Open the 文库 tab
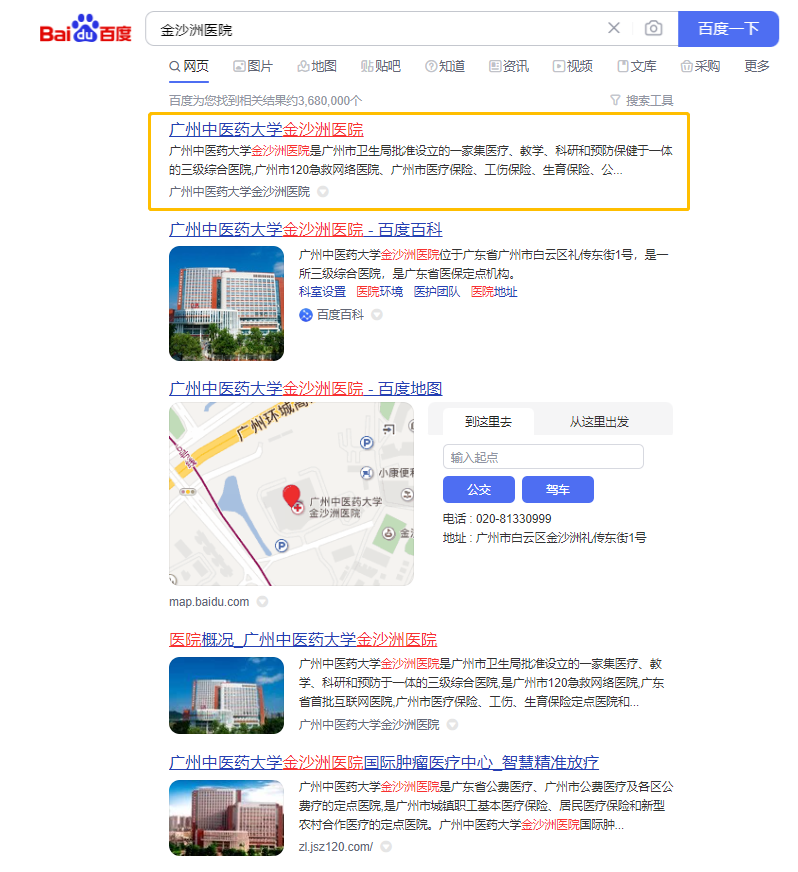The height and width of the screenshot is (872, 798). pyautogui.click(x=637, y=66)
